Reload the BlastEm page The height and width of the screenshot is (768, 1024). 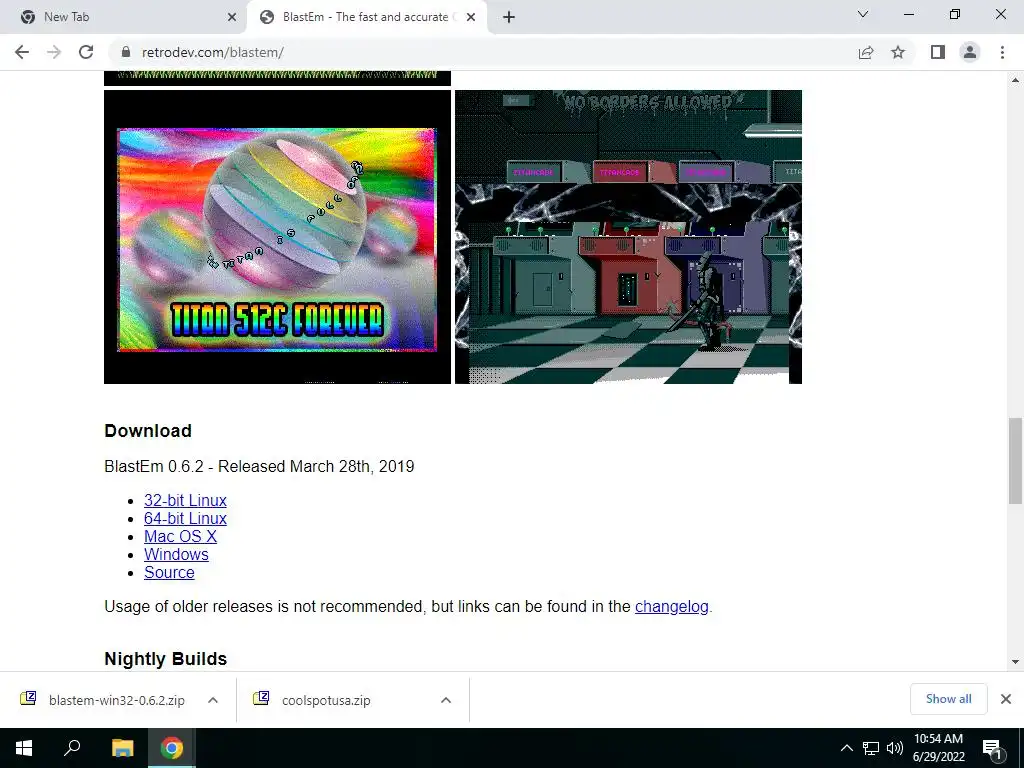click(86, 52)
